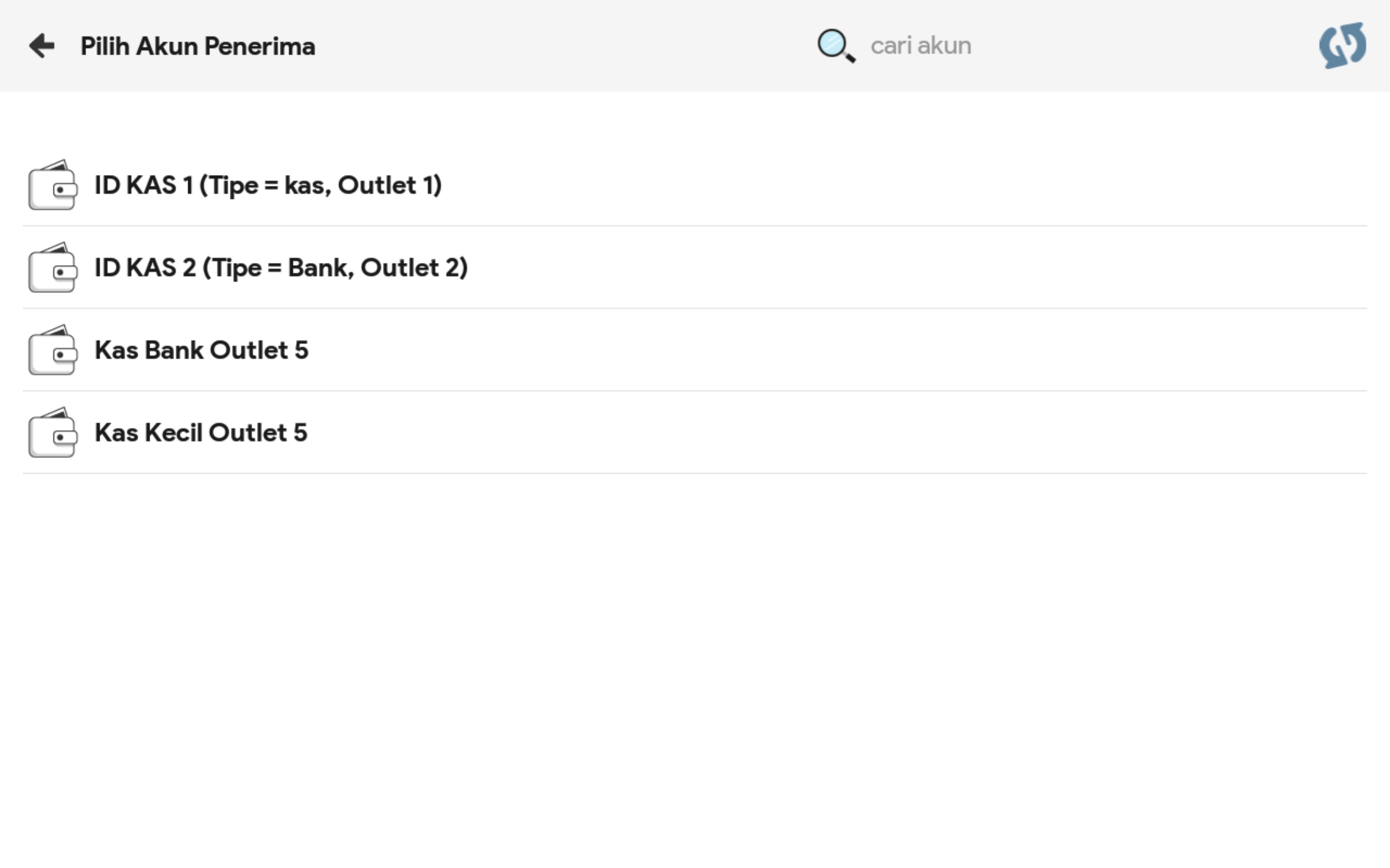Reload the account list with sync icon

tap(1342, 46)
